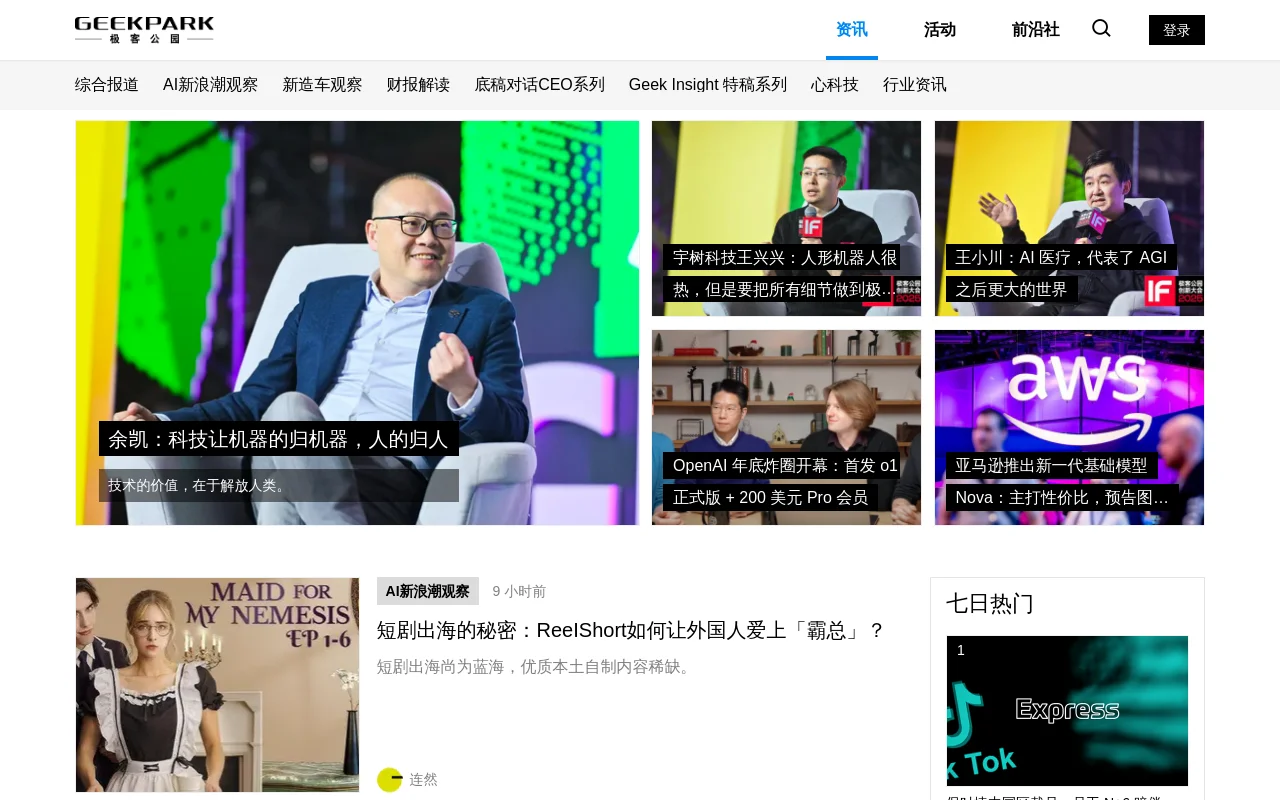Click the GEEKPARK logo

click(x=144, y=29)
